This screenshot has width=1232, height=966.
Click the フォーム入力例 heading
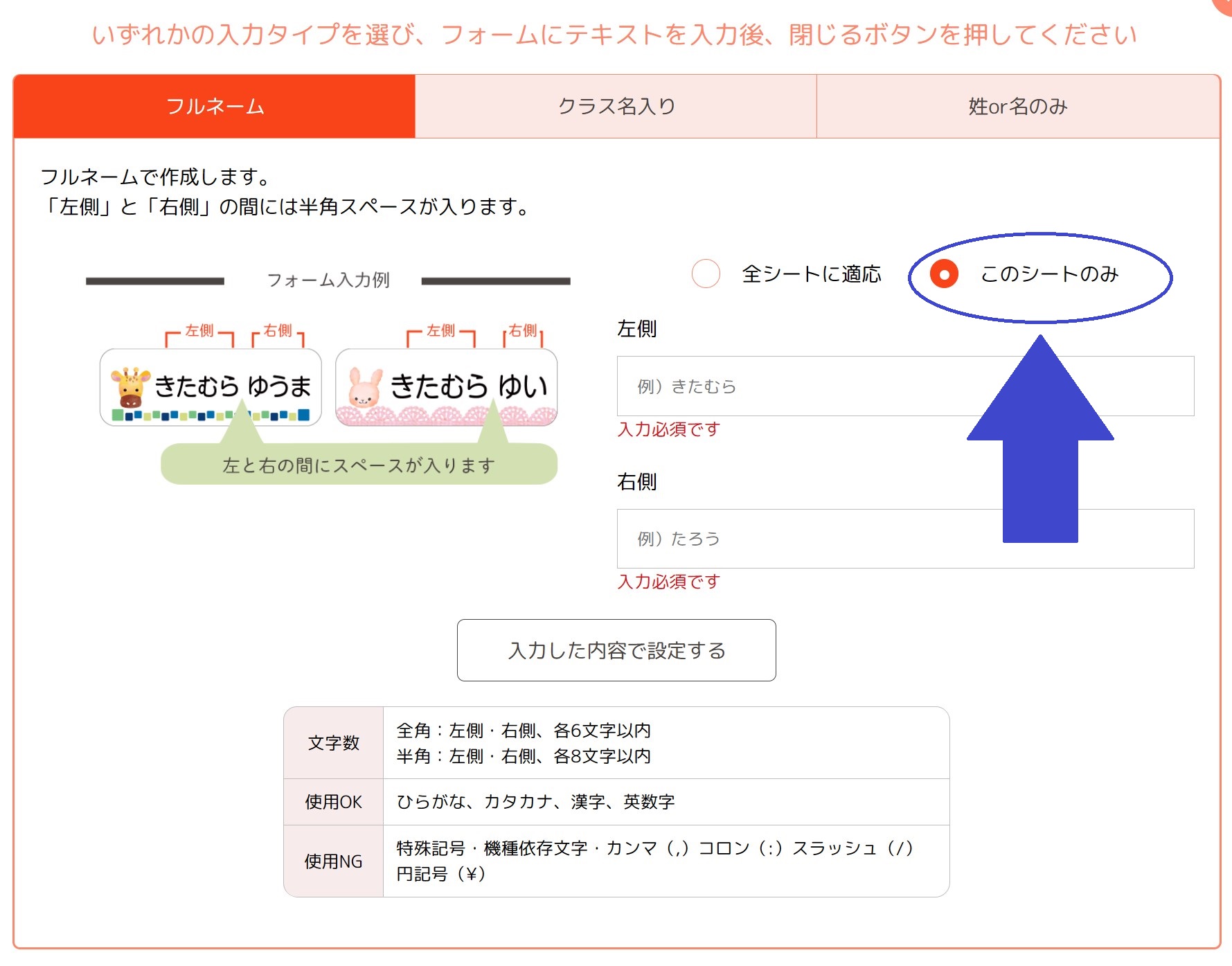point(328,281)
